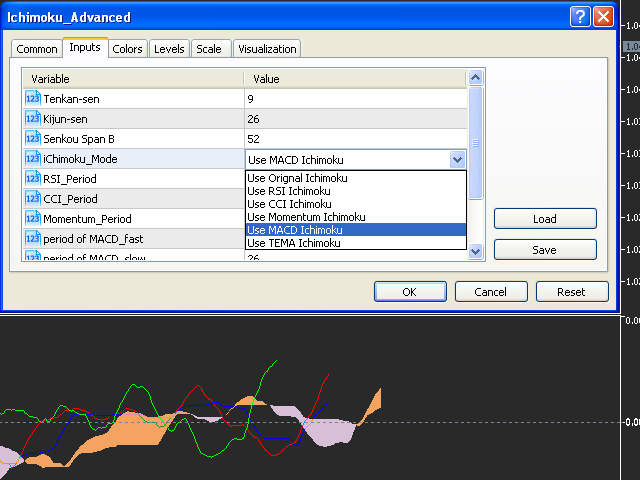The image size is (640, 480).
Task: Select Use TEMA Ichimoku option
Action: [x=293, y=243]
